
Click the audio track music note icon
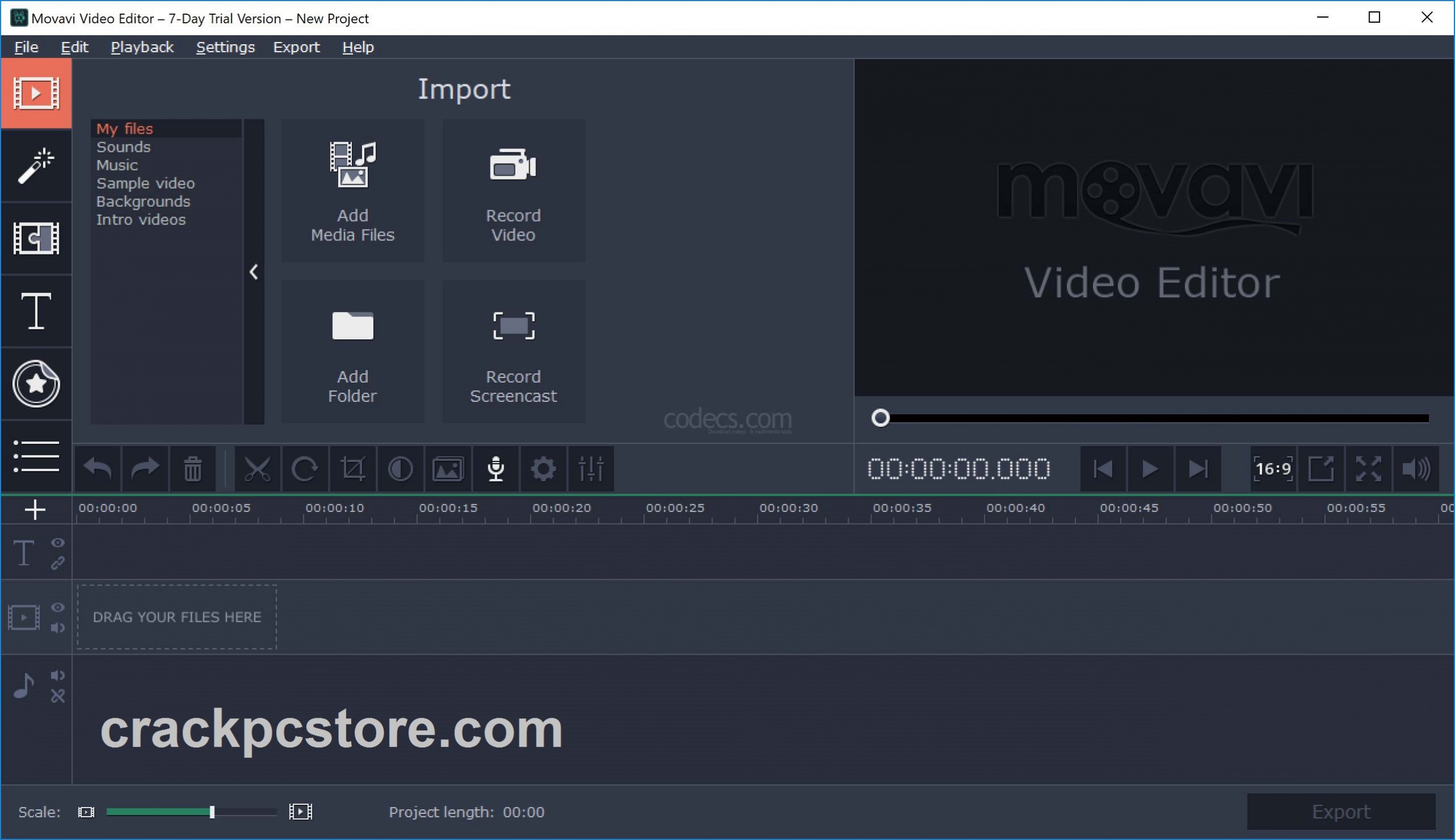pyautogui.click(x=24, y=685)
